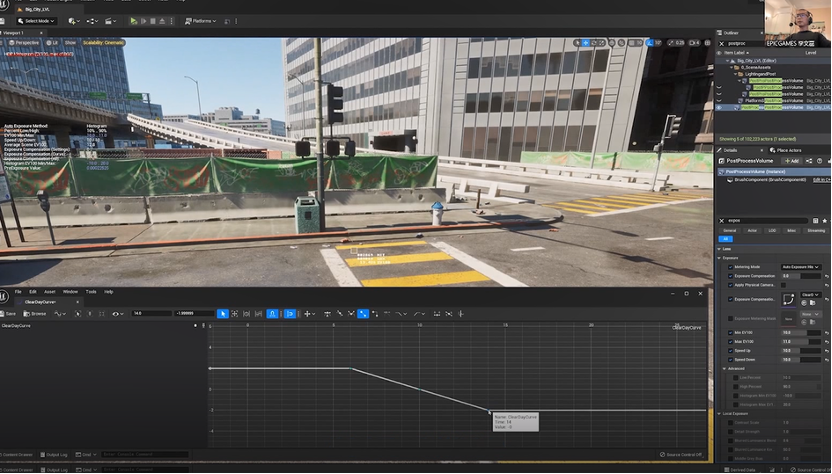This screenshot has width=832, height=474.
Task: Click the selected key at time 14
Action: (x=489, y=410)
